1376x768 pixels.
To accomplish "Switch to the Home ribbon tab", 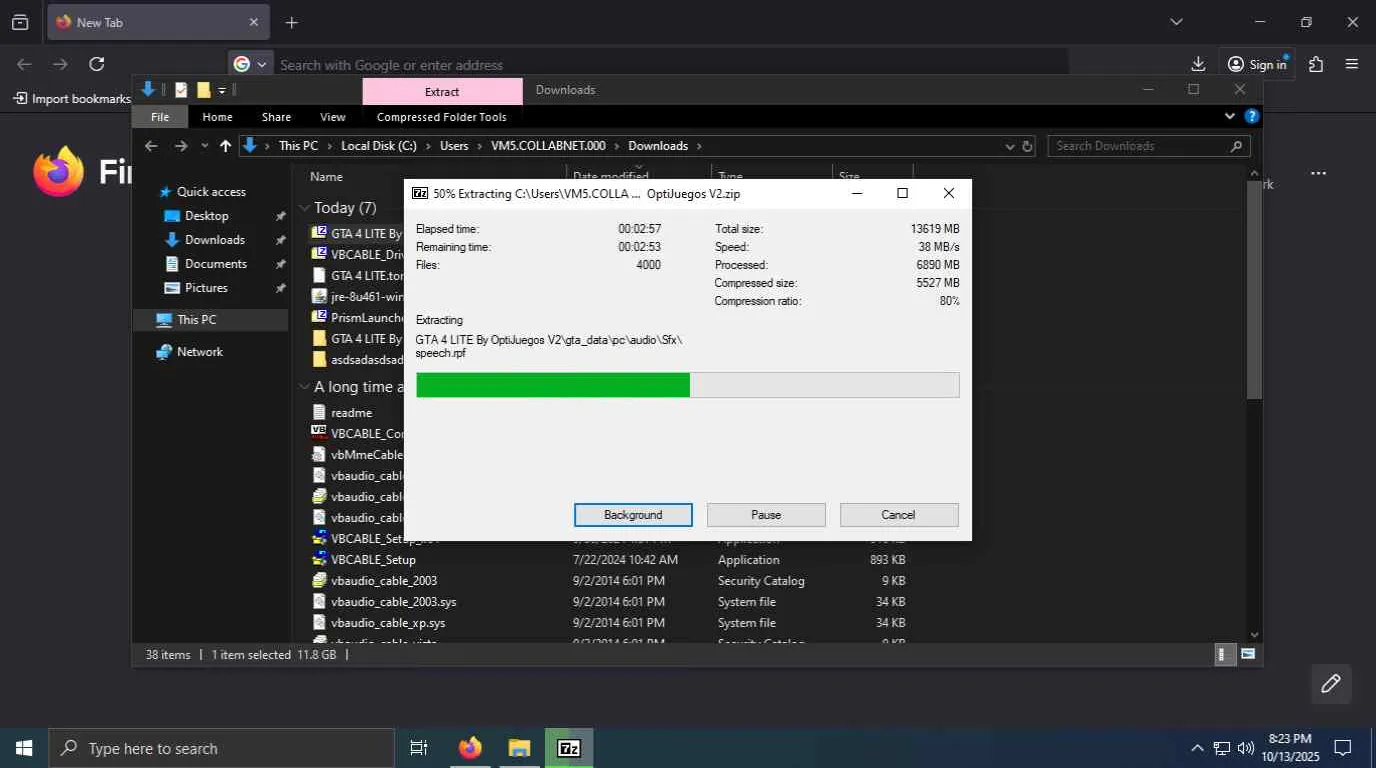I will click(x=217, y=117).
